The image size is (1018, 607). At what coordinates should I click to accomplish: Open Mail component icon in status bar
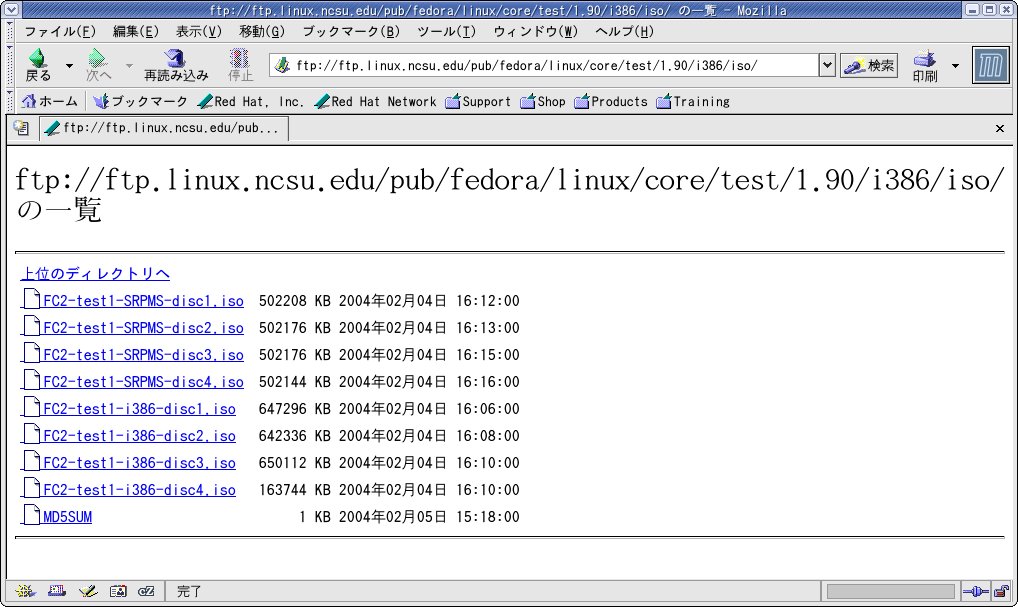coord(57,591)
